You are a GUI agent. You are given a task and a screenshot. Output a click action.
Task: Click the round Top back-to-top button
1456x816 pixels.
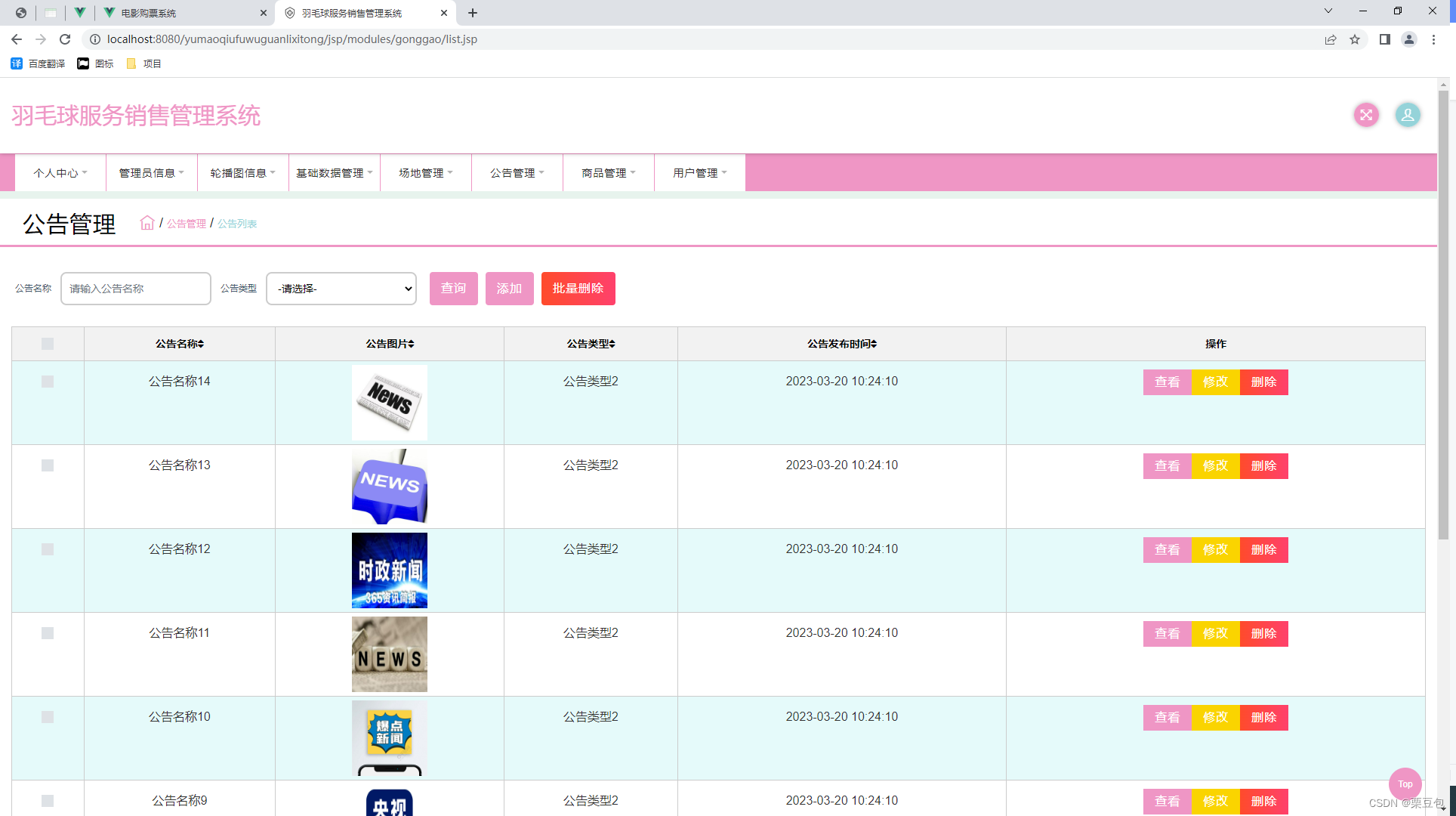tap(1405, 784)
